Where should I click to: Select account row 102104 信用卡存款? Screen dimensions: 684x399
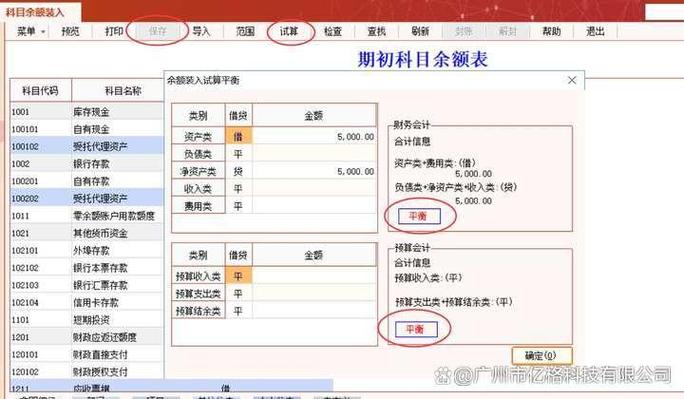coord(86,303)
